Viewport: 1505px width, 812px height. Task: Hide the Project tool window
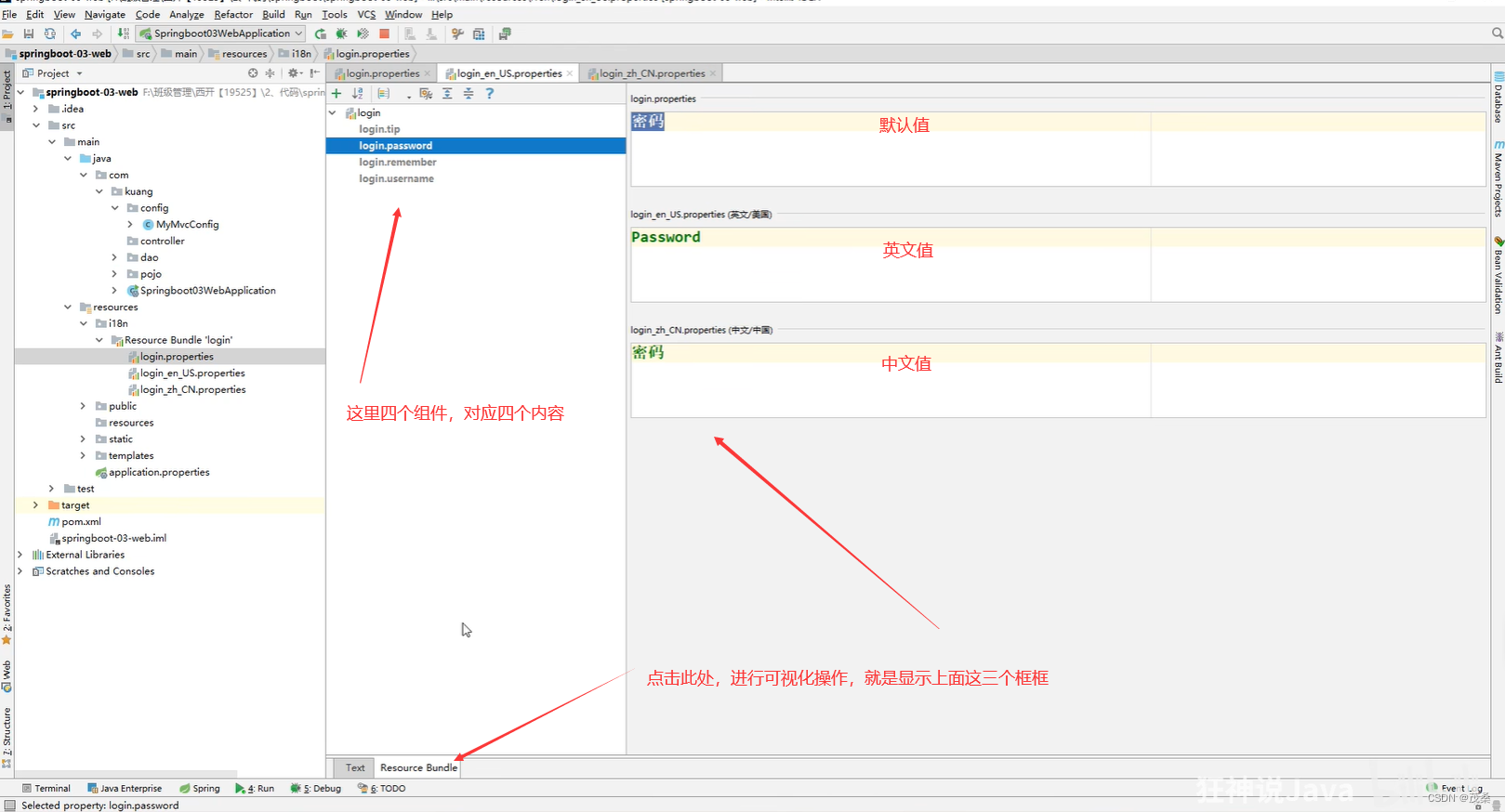pyautogui.click(x=315, y=73)
